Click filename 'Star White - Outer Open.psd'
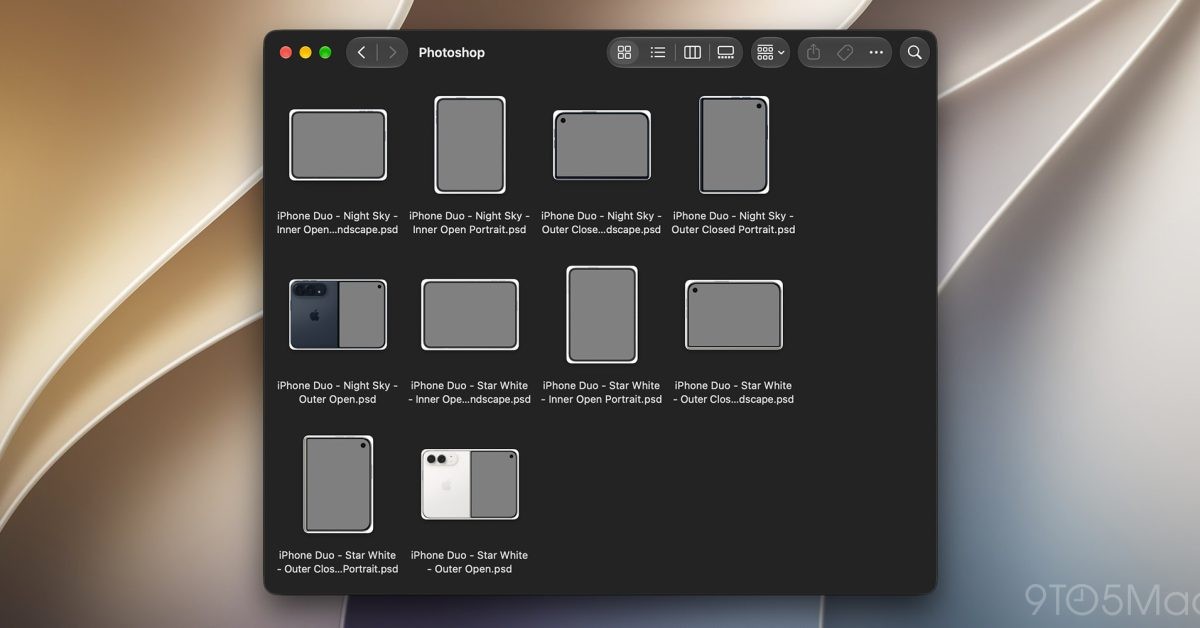Viewport: 1200px width, 628px height. [470, 563]
